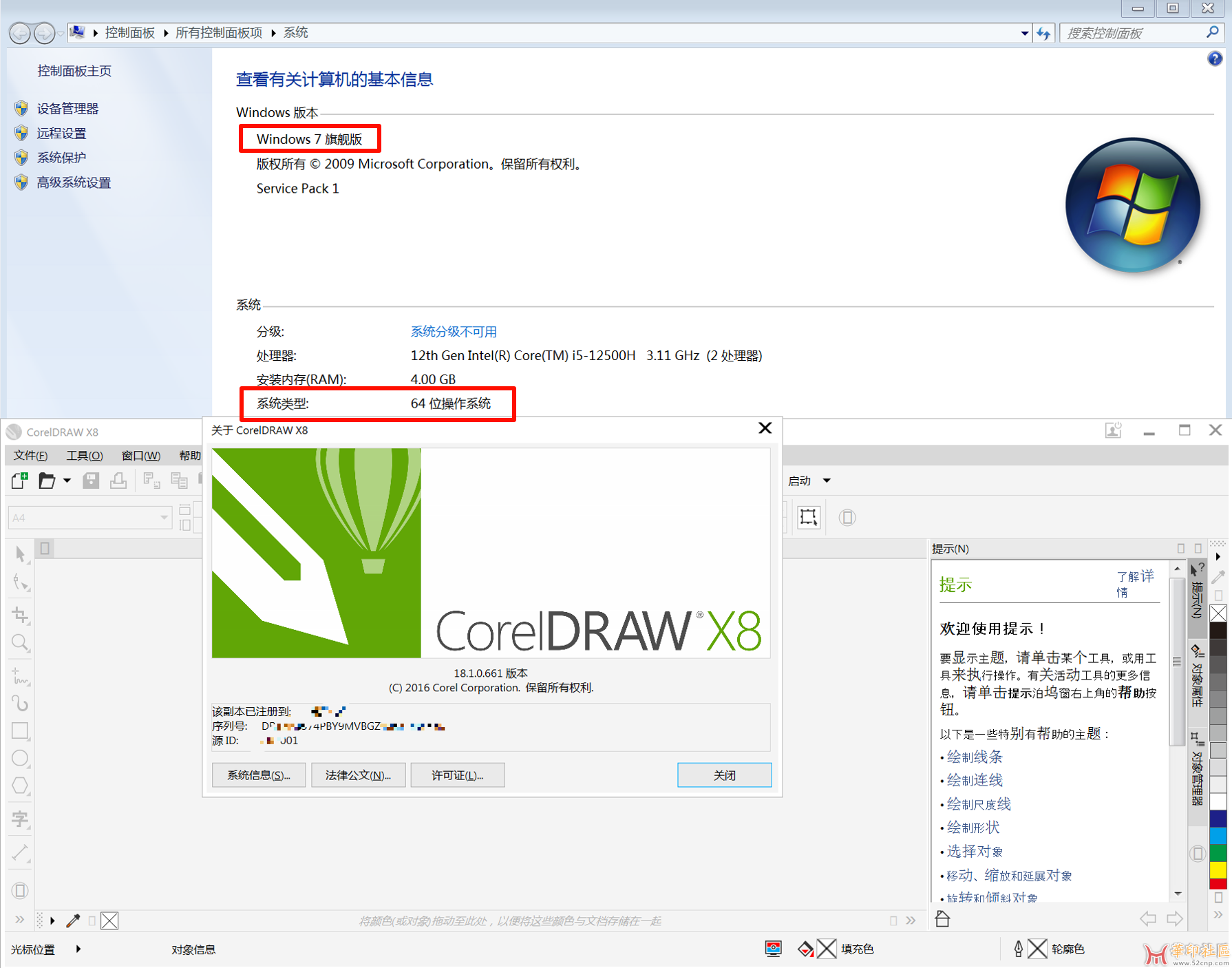Screen dimensions: 1232x968
Task: Expand the Control Panel address bar dropdown
Action: click(x=1024, y=33)
